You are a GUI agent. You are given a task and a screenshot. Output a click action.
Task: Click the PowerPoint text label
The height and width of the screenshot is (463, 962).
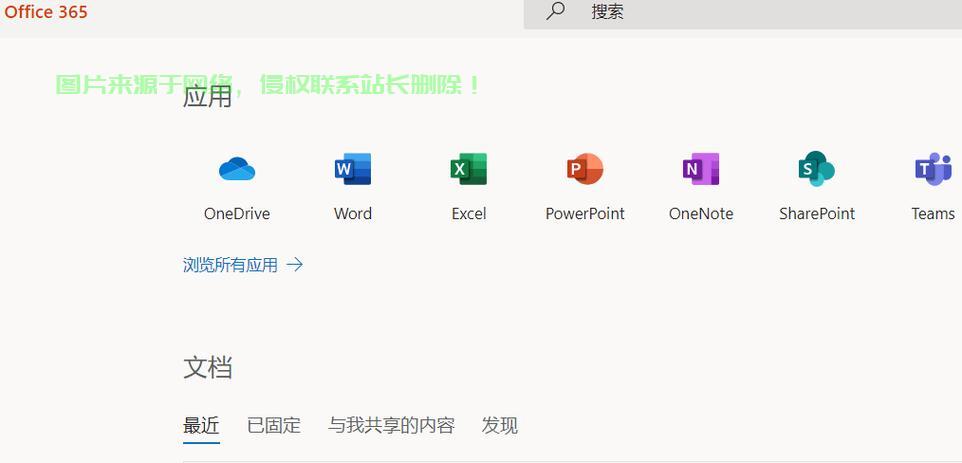pyautogui.click(x=585, y=213)
